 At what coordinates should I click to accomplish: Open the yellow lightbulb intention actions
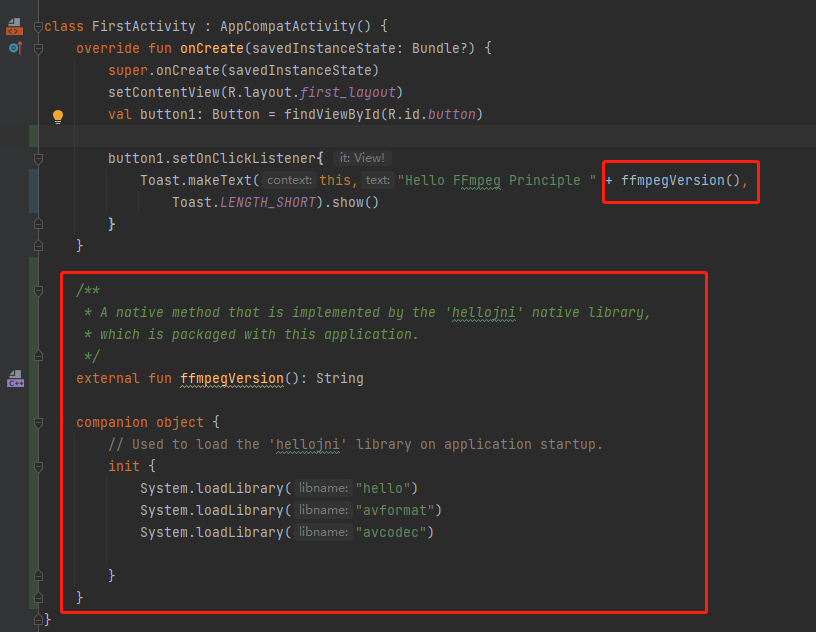pyautogui.click(x=58, y=116)
